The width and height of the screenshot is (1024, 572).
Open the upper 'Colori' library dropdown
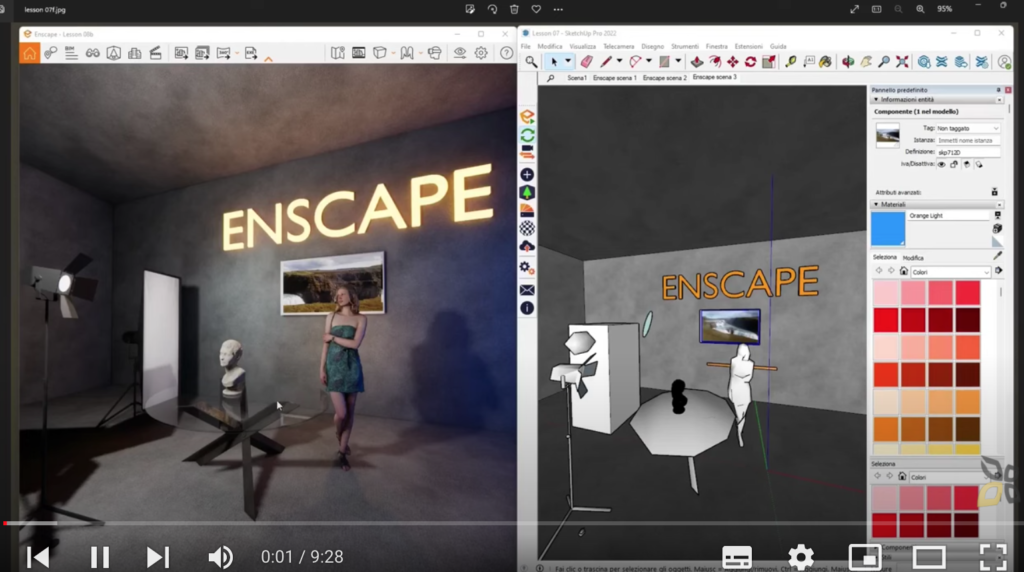coord(950,272)
